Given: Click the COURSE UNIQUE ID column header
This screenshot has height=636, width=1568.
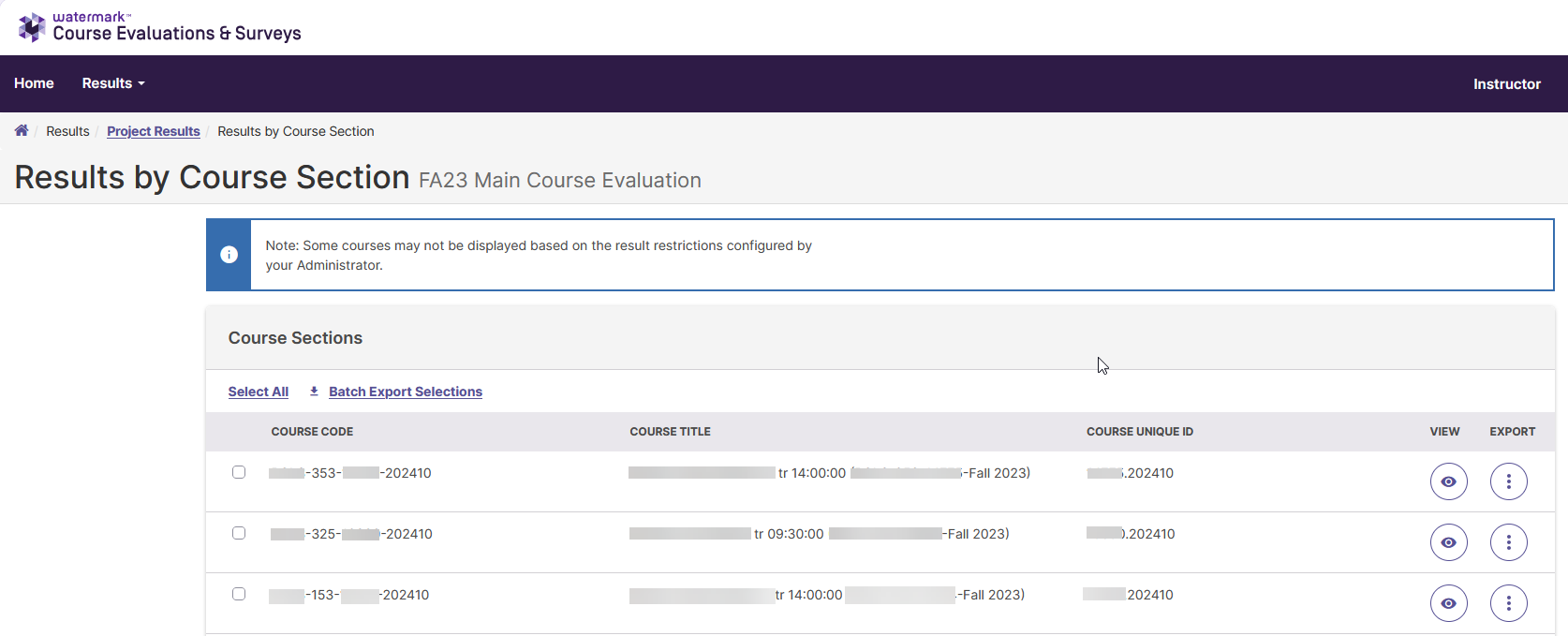Looking at the screenshot, I should pyautogui.click(x=1140, y=432).
